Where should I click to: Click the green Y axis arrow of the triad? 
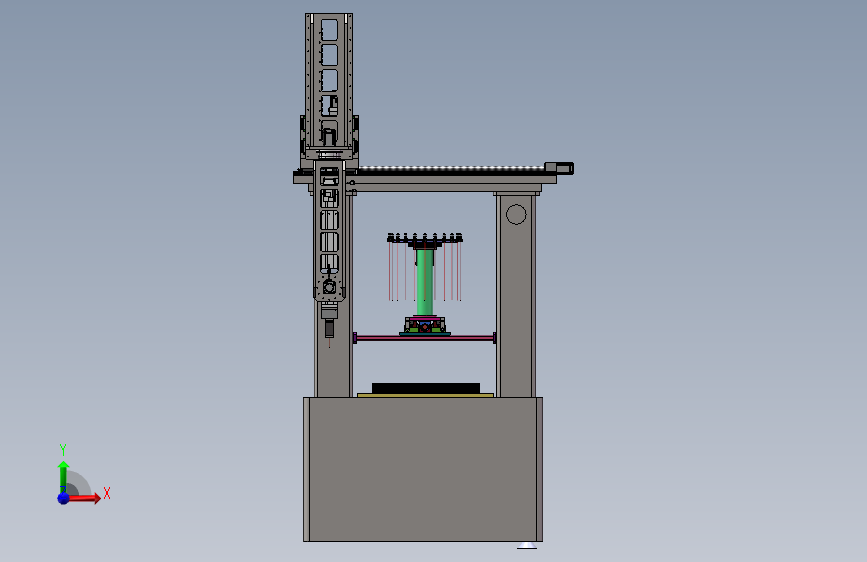[x=63, y=477]
